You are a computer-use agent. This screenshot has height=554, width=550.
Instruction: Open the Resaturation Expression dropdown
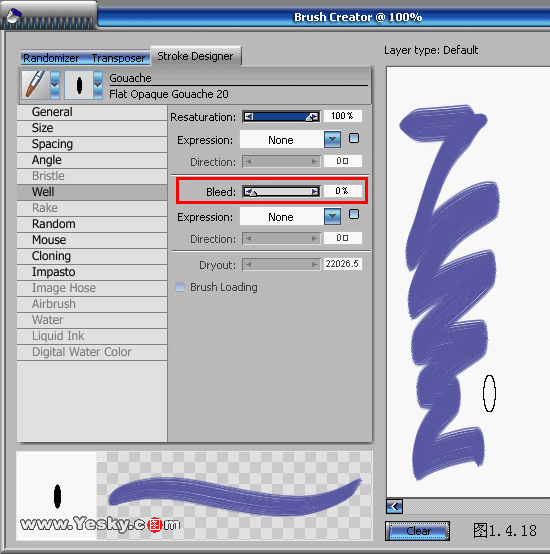click(x=332, y=139)
